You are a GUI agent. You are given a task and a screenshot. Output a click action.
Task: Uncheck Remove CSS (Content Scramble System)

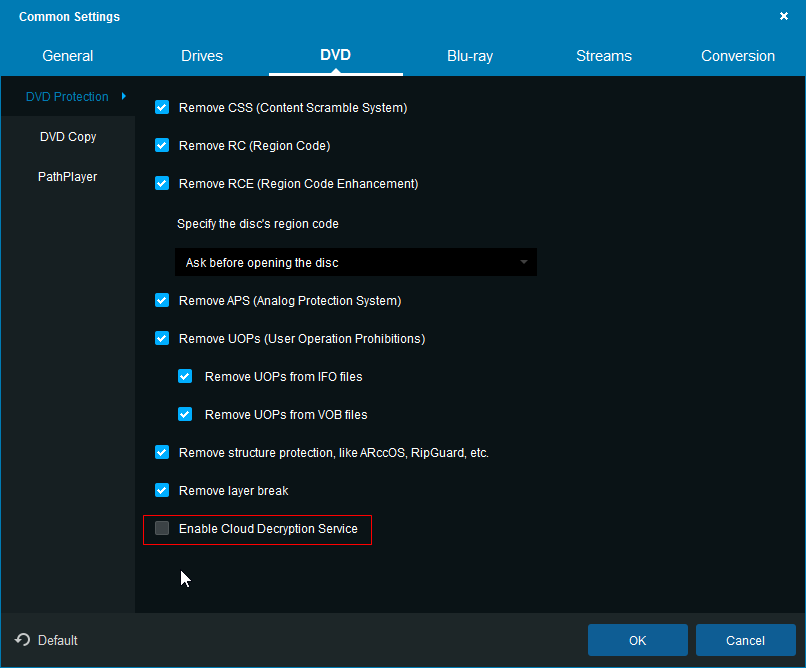tap(162, 107)
